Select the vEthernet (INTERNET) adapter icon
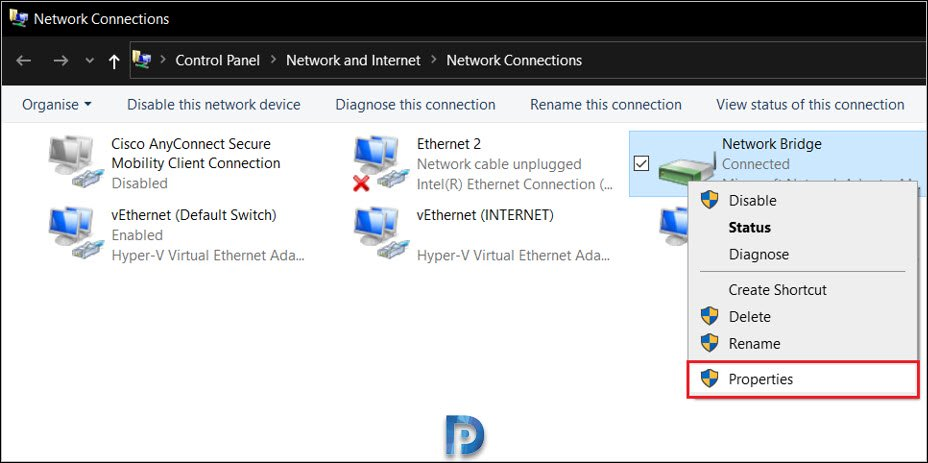This screenshot has width=928, height=463. click(x=378, y=233)
